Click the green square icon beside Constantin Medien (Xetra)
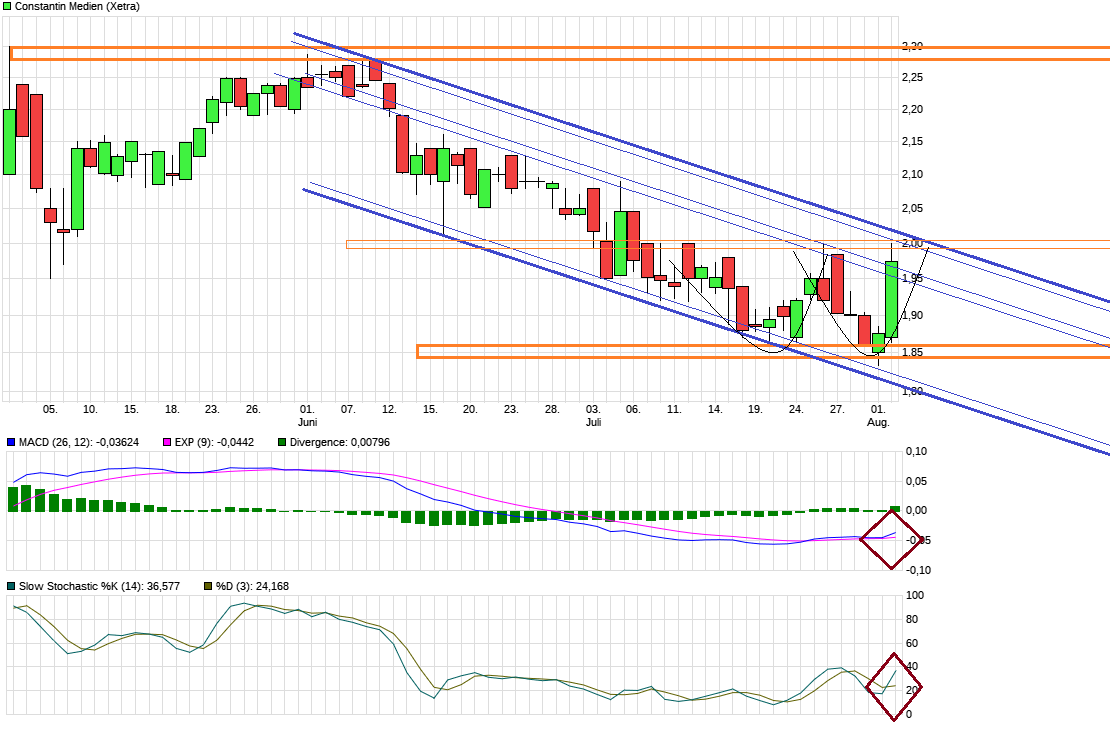The image size is (1110, 735). pyautogui.click(x=8, y=7)
